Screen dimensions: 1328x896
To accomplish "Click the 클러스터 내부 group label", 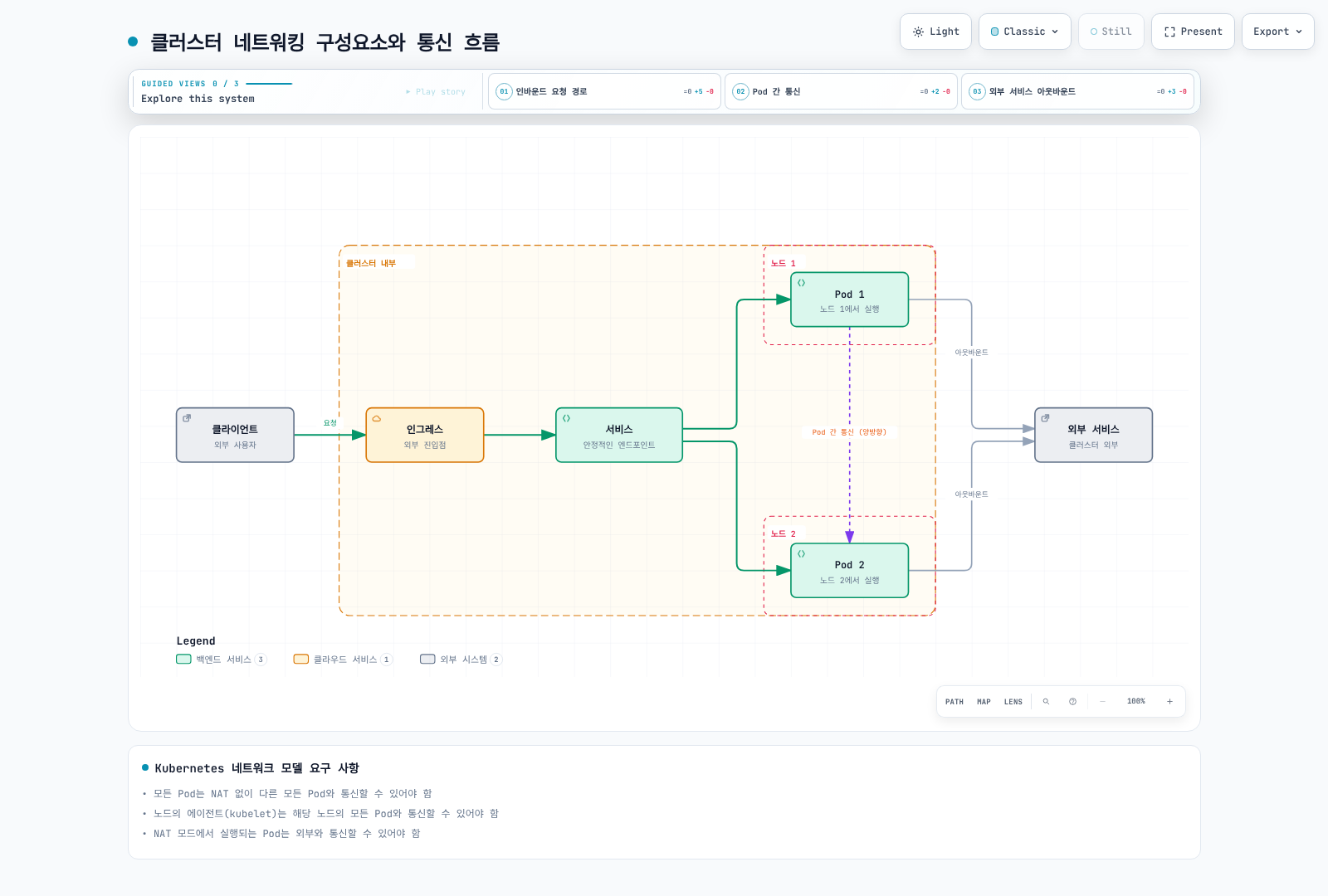I will (x=371, y=264).
